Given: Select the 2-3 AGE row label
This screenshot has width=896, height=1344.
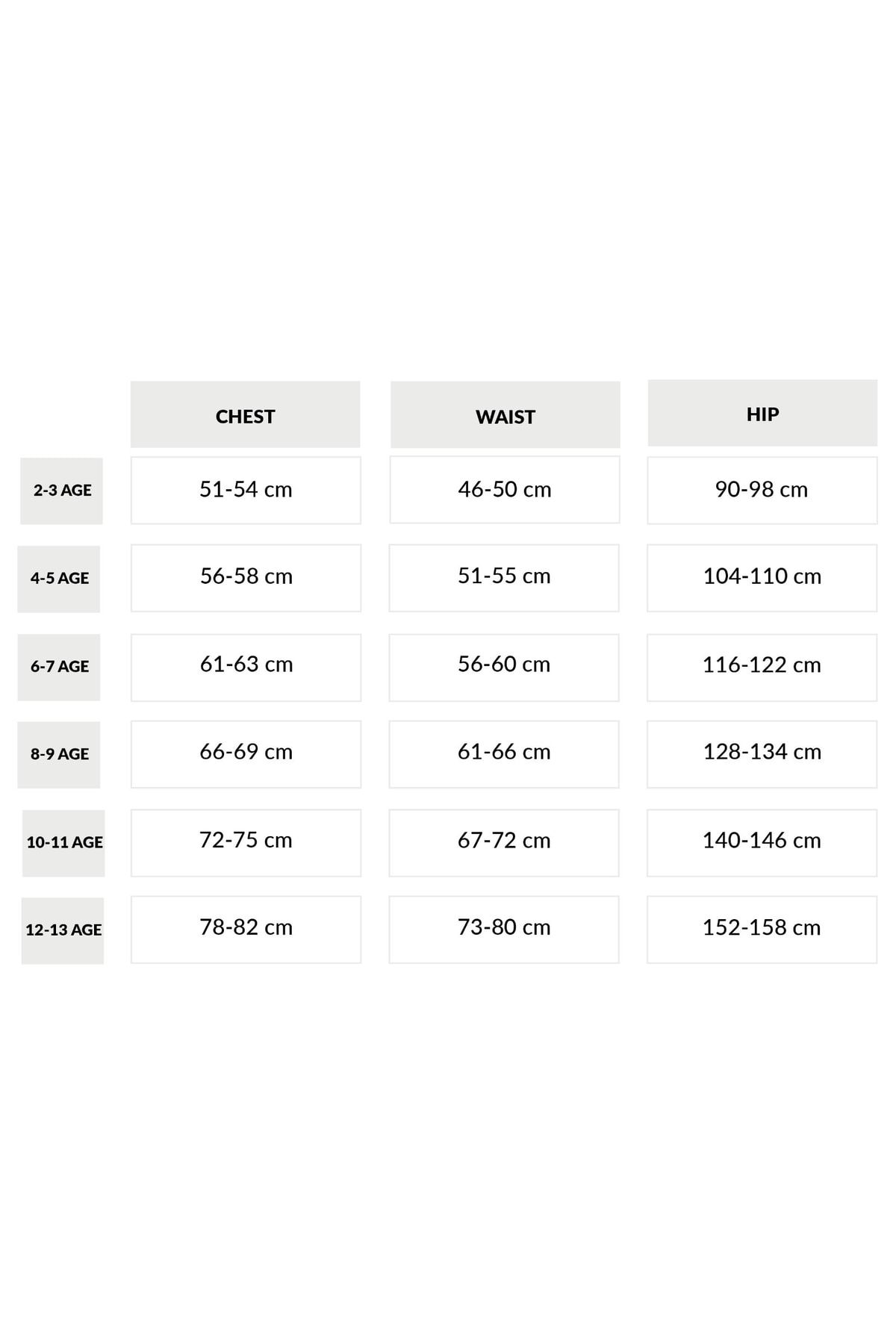Looking at the screenshot, I should click(61, 491).
